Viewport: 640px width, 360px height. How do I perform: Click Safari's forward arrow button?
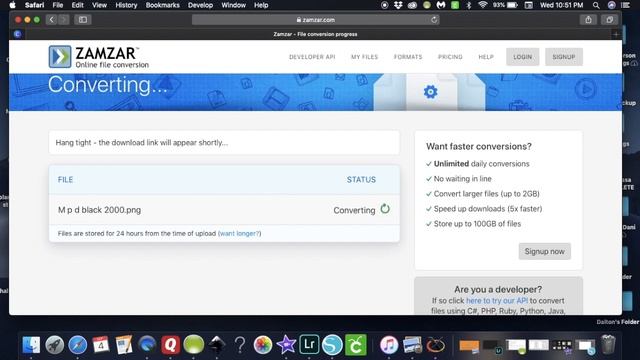pos(64,20)
